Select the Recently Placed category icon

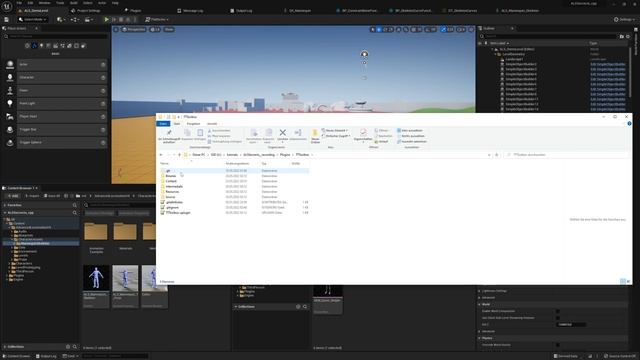(27, 46)
